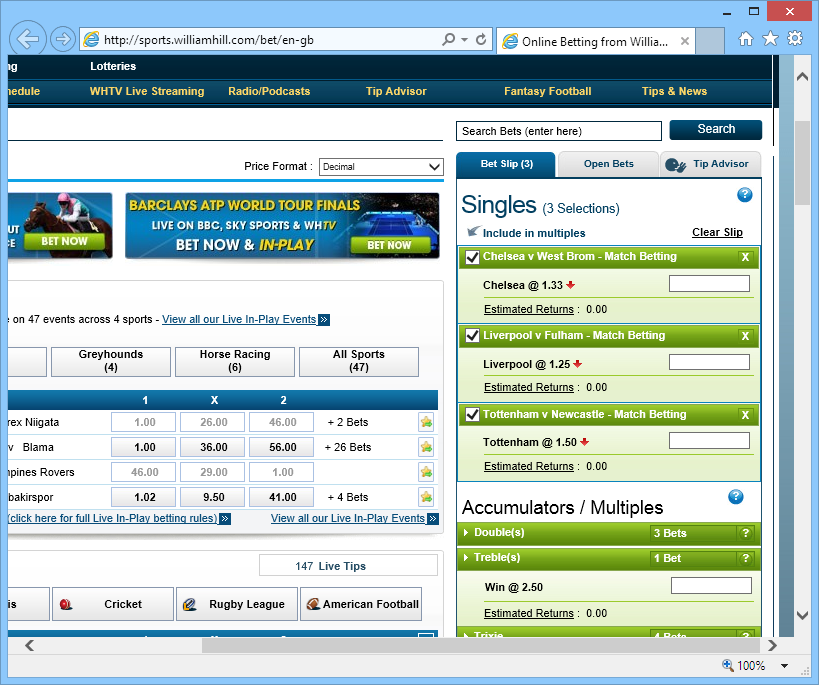Viewport: 819px width, 685px height.
Task: Switch to the Open Bets tab
Action: tap(609, 164)
